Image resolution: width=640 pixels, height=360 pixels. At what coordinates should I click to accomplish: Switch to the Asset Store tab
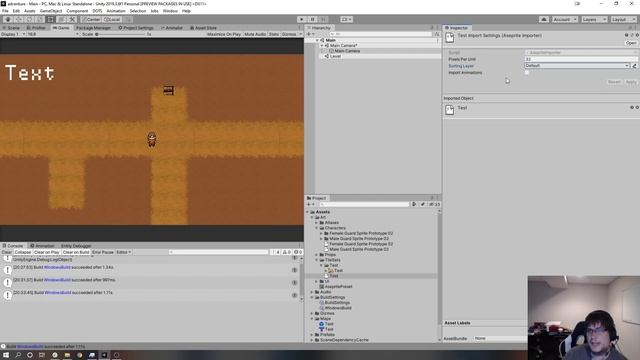(203, 28)
